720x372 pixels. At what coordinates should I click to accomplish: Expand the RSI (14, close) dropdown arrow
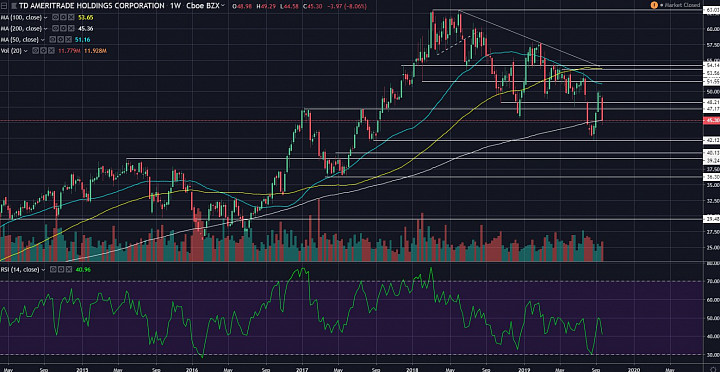point(44,270)
